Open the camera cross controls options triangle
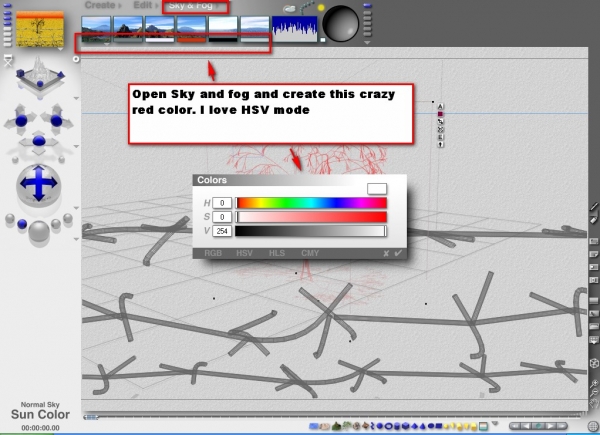 [x=76, y=147]
